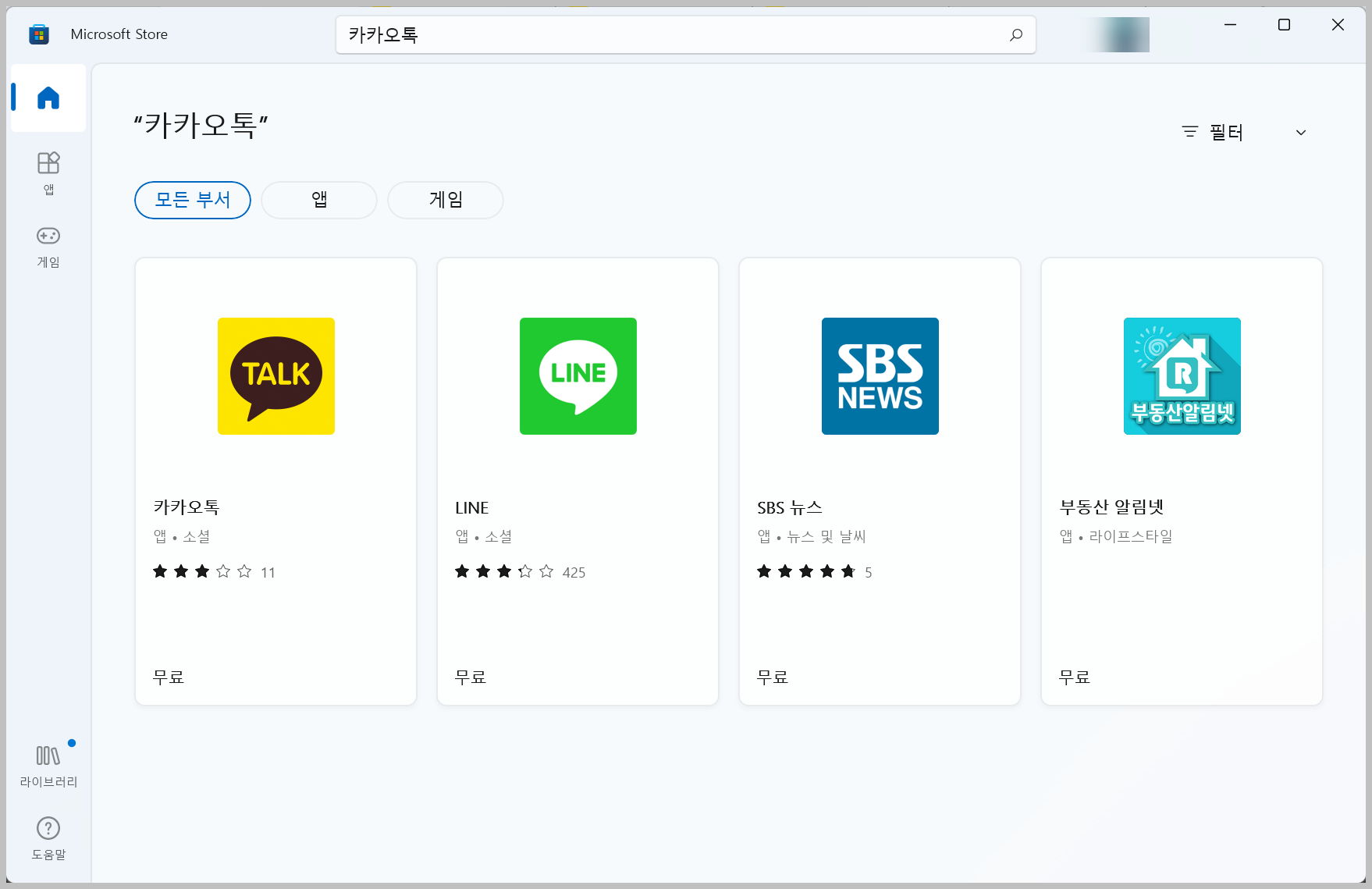Open the 부동산알림넷 app icon
This screenshot has width=1372, height=889.
point(1182,376)
